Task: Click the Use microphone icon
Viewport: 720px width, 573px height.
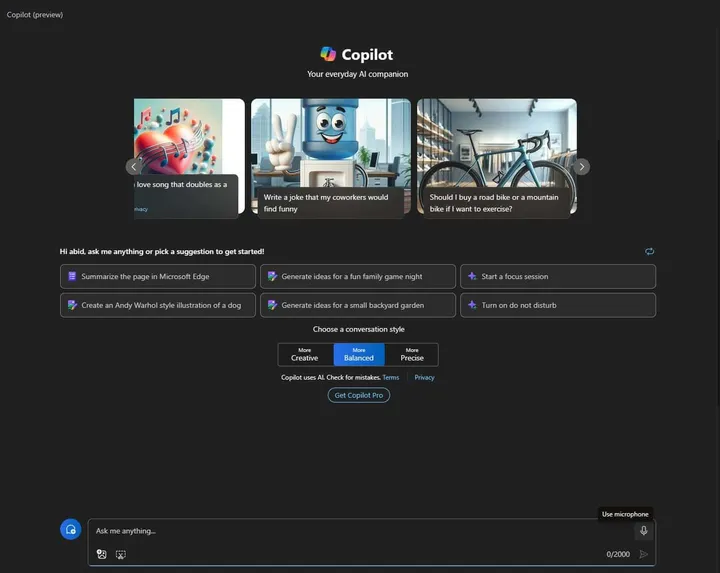Action: pos(643,531)
